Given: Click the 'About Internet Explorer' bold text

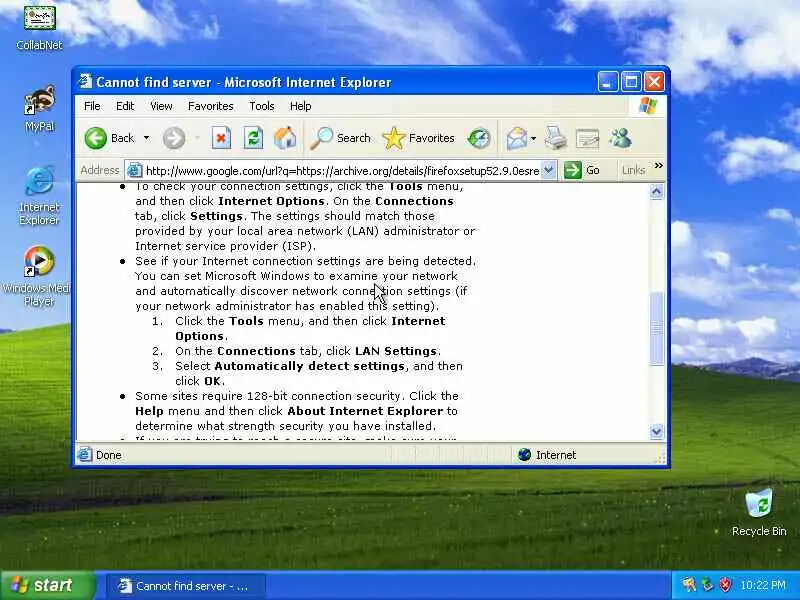Looking at the screenshot, I should 365,411.
